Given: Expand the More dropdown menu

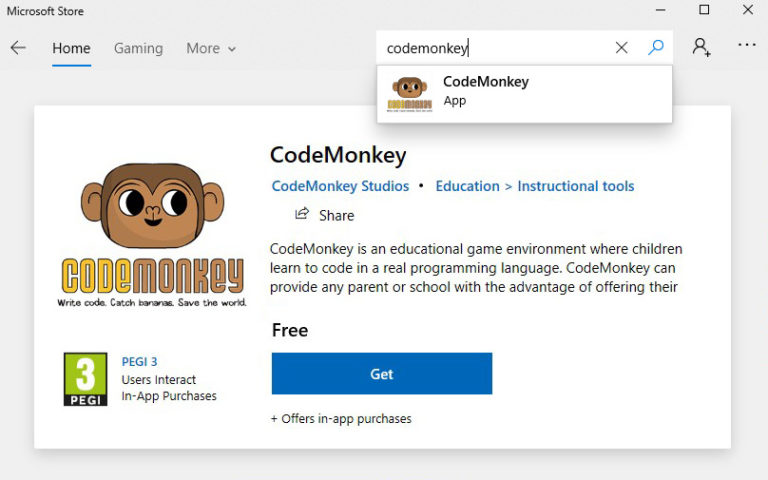Looking at the screenshot, I should (211, 48).
